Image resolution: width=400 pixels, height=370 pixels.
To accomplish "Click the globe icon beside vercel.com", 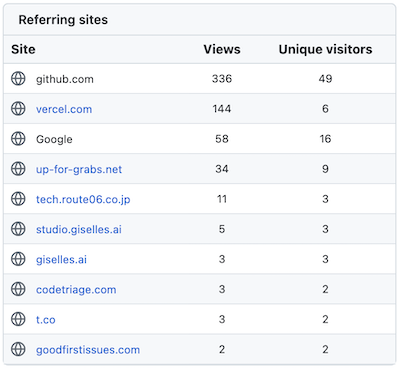I will coord(18,109).
